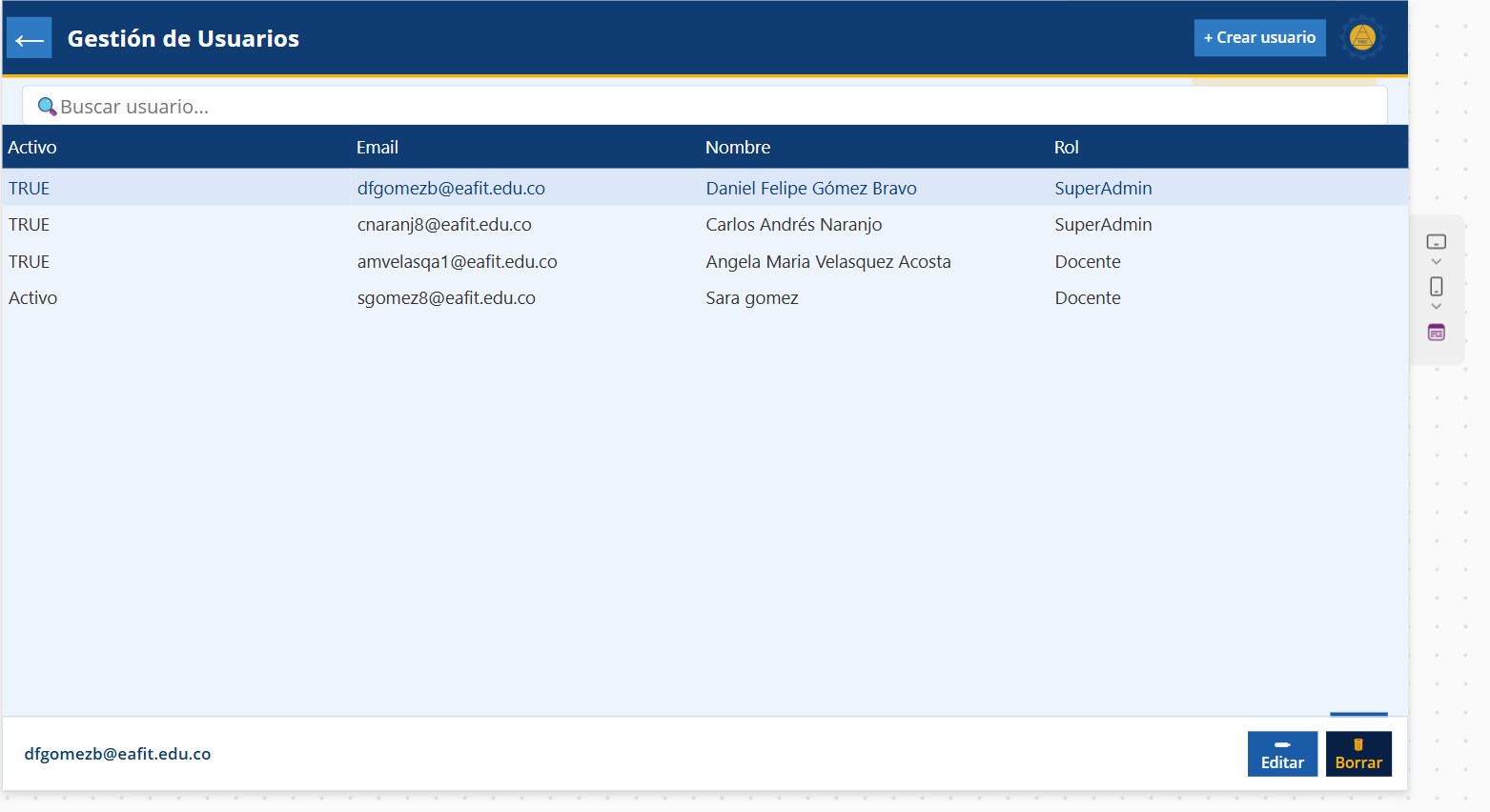Viewport: 1490px width, 812px height.
Task: Click TRUE status in Angela Maria row
Action: point(29,262)
